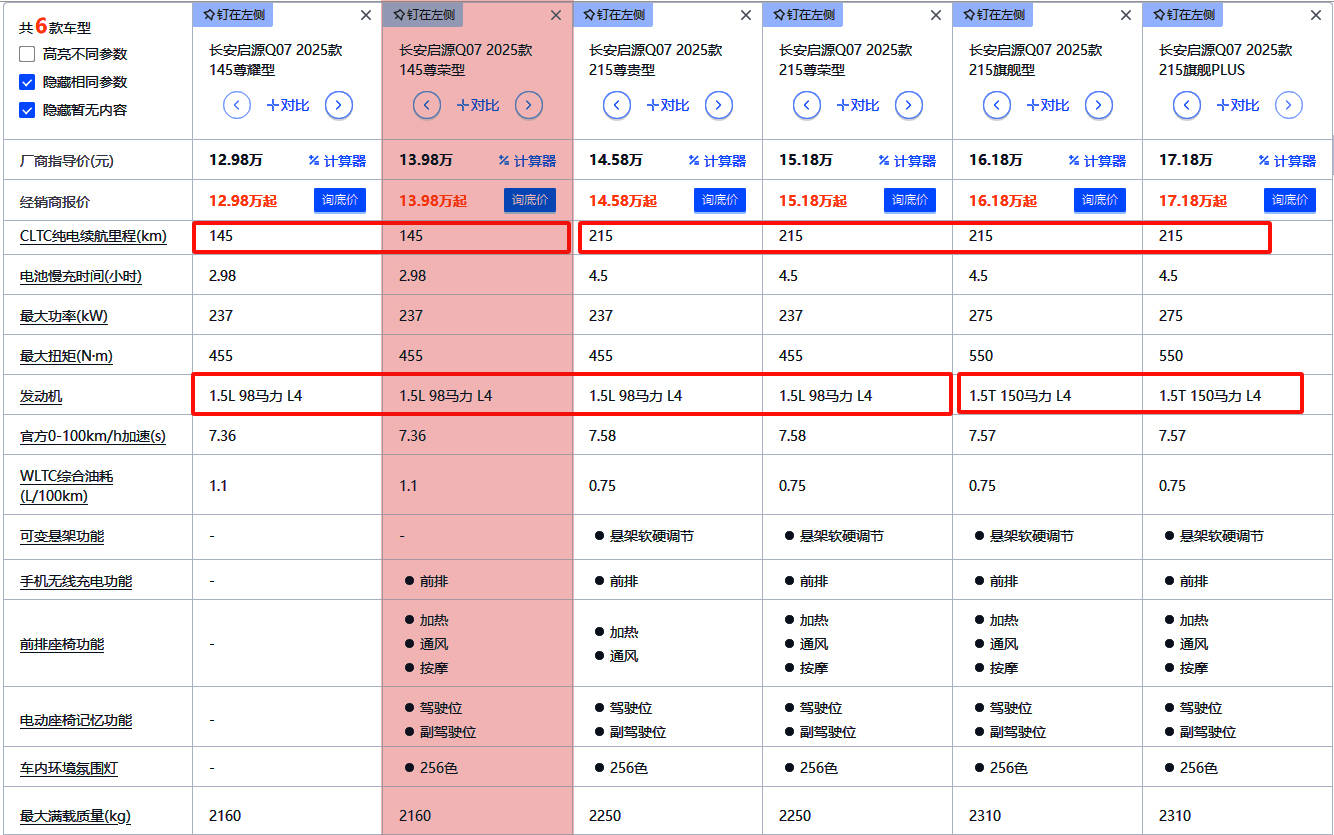The height and width of the screenshot is (835, 1334).
Task: Enable 高亮不同参数 checkbox
Action: coord(28,54)
